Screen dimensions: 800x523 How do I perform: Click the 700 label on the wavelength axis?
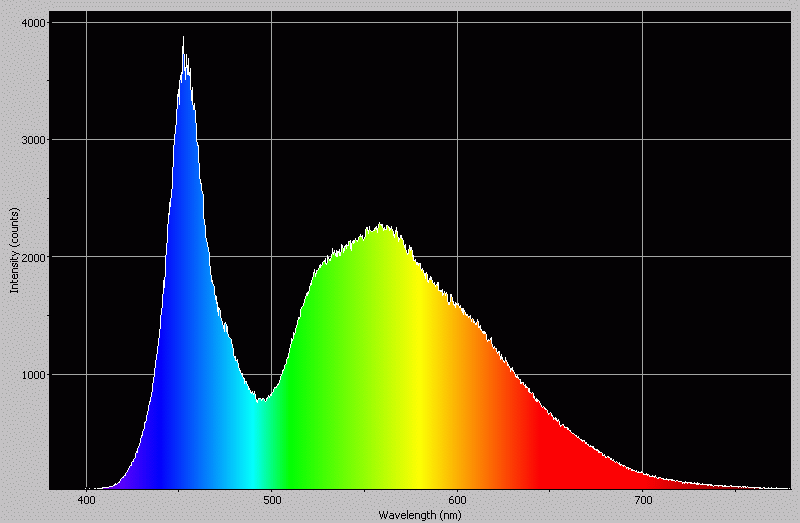pyautogui.click(x=642, y=498)
